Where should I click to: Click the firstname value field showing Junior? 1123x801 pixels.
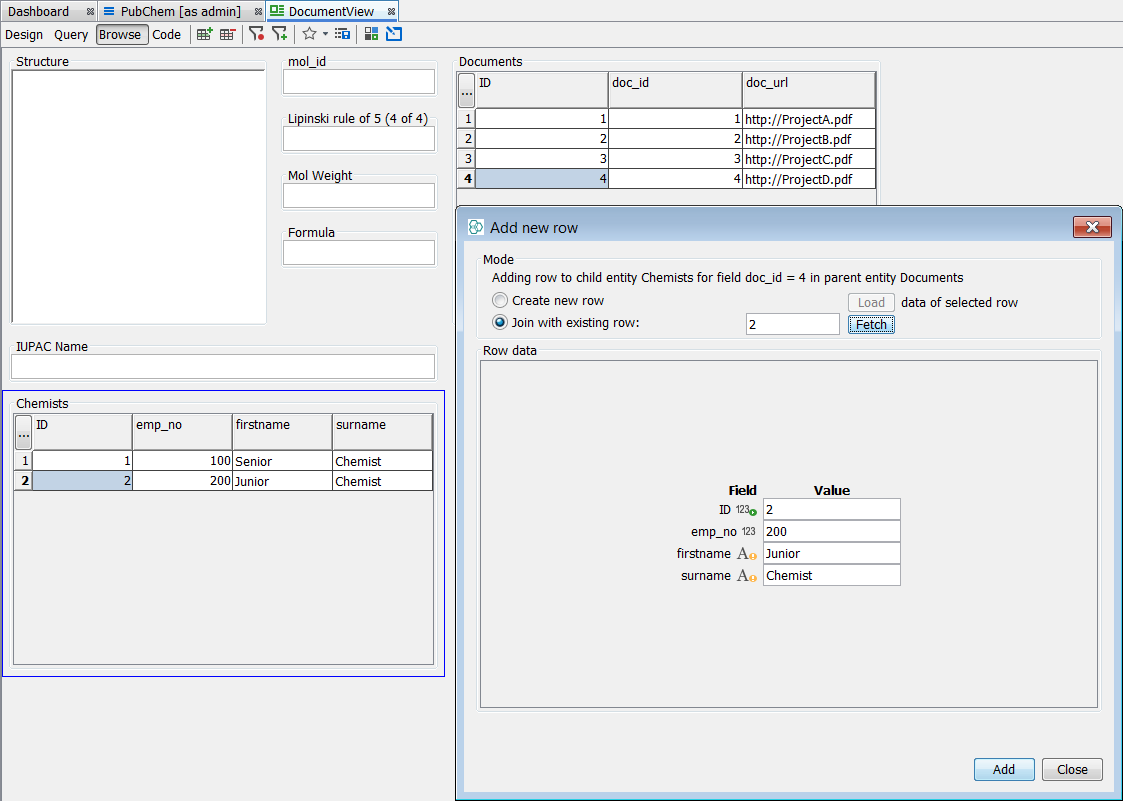tap(831, 553)
